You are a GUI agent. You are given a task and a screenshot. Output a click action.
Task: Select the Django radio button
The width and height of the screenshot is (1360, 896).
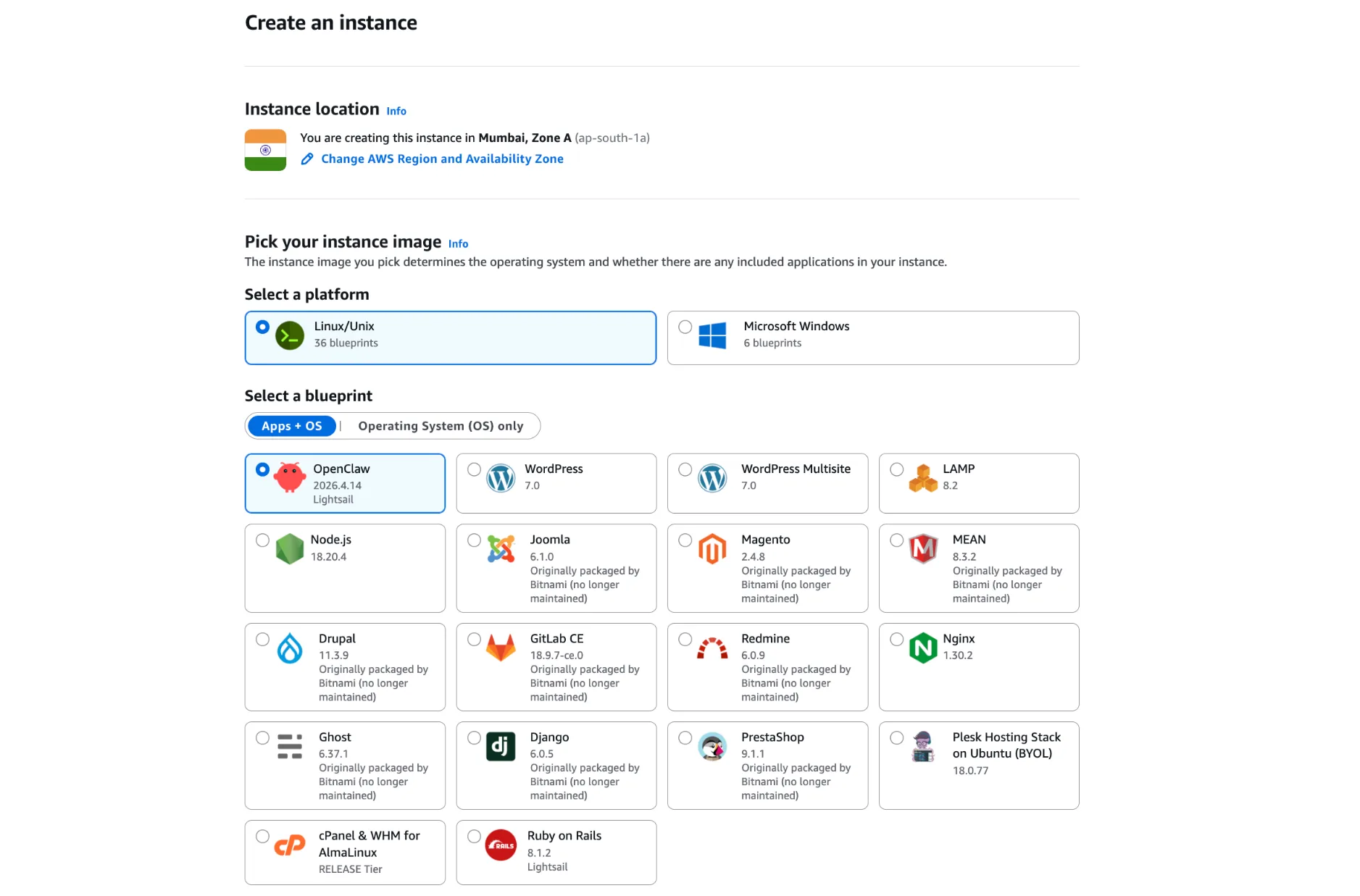coord(474,737)
